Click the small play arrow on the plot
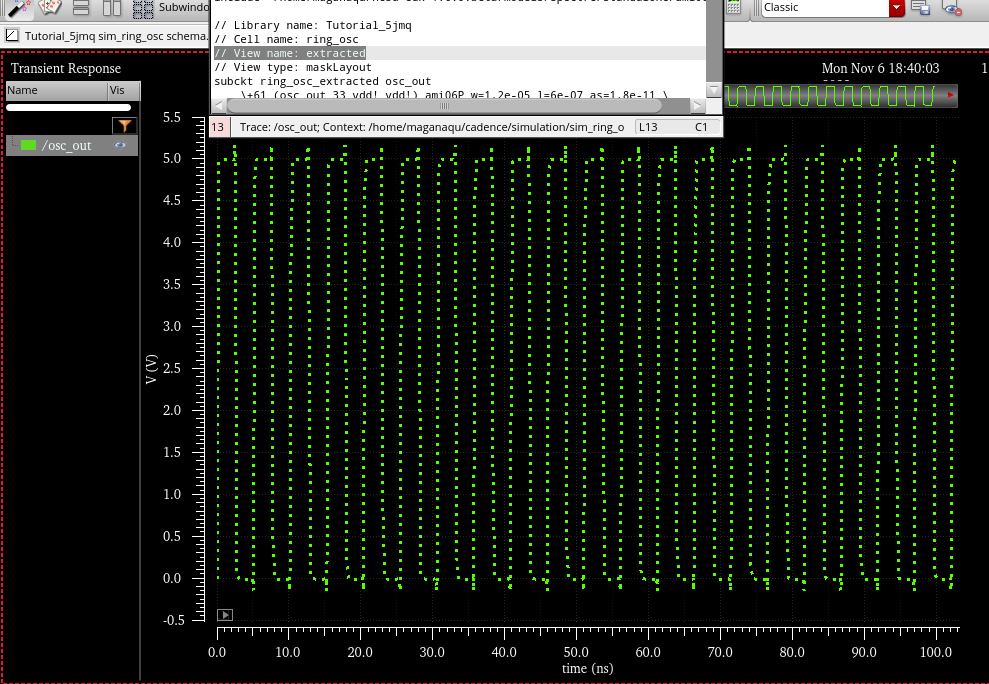989x684 pixels. pos(225,615)
